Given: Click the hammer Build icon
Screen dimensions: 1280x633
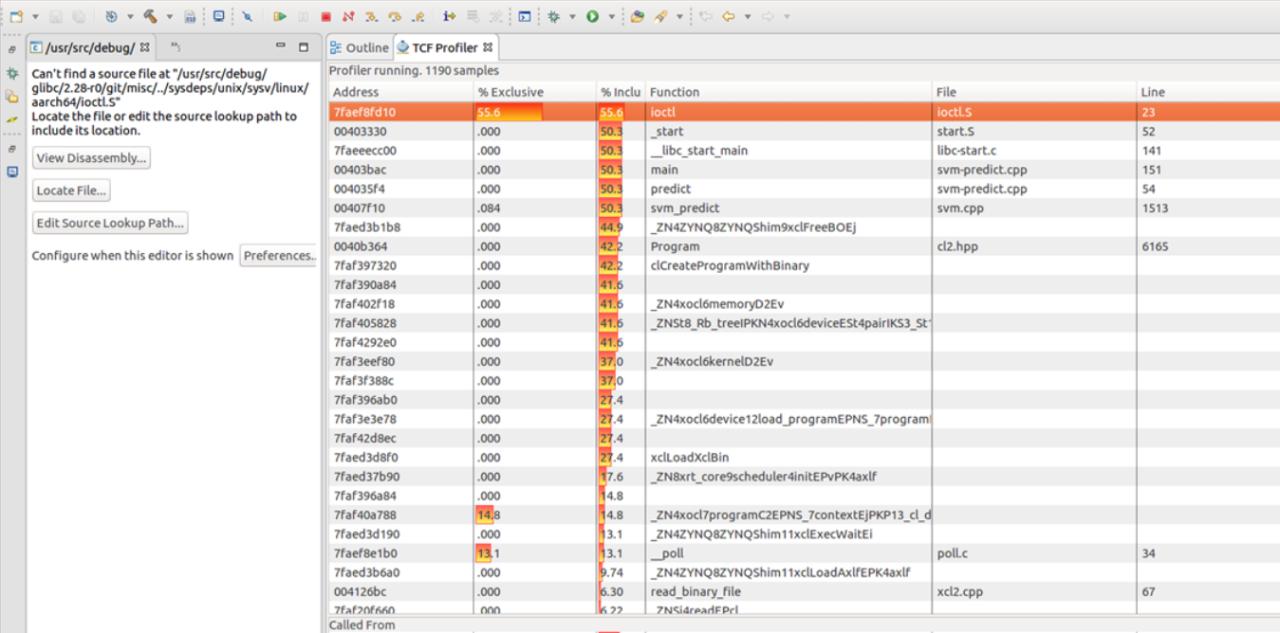Looking at the screenshot, I should pos(150,17).
